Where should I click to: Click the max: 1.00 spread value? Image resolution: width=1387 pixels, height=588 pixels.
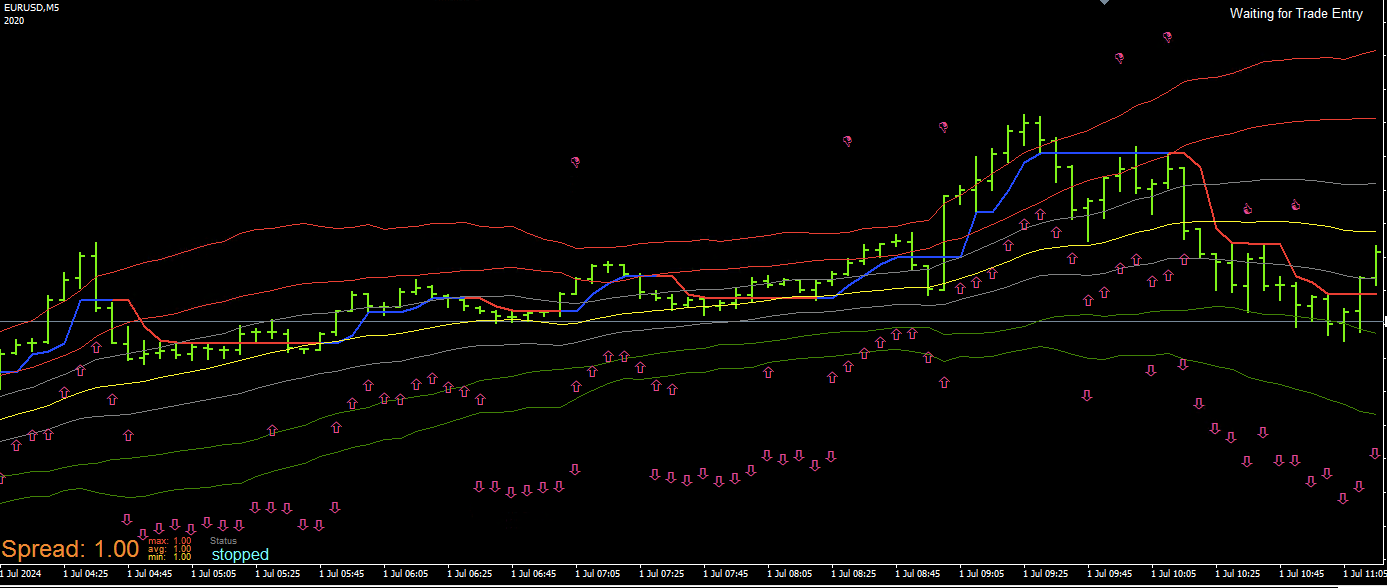pyautogui.click(x=169, y=541)
